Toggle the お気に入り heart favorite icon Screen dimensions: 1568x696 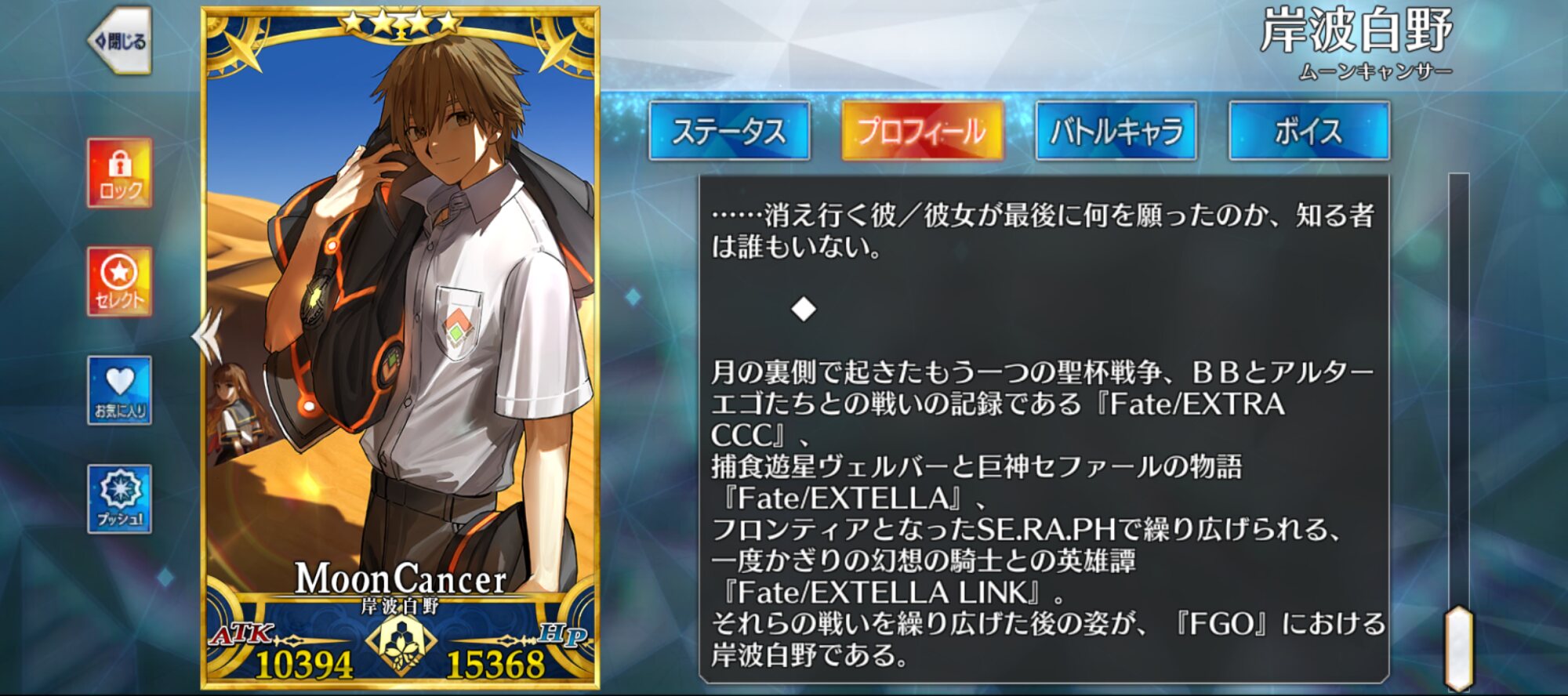(x=119, y=390)
